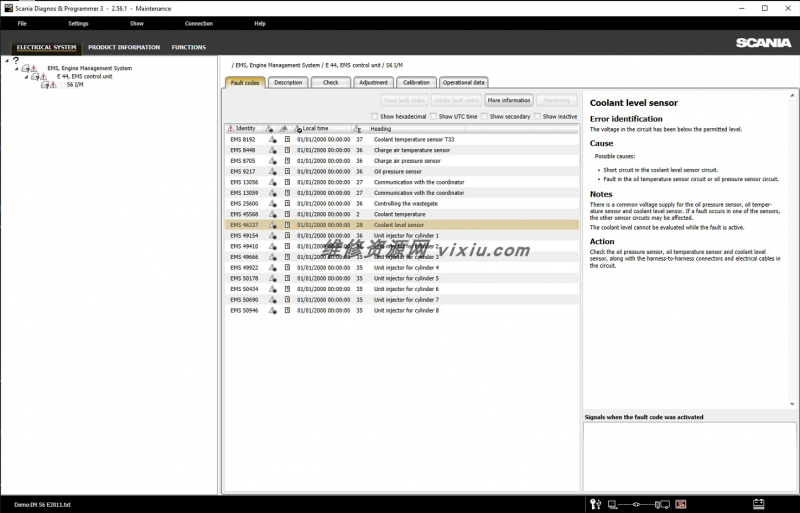Click the Read fault codes button
The height and width of the screenshot is (513, 800).
(x=404, y=101)
